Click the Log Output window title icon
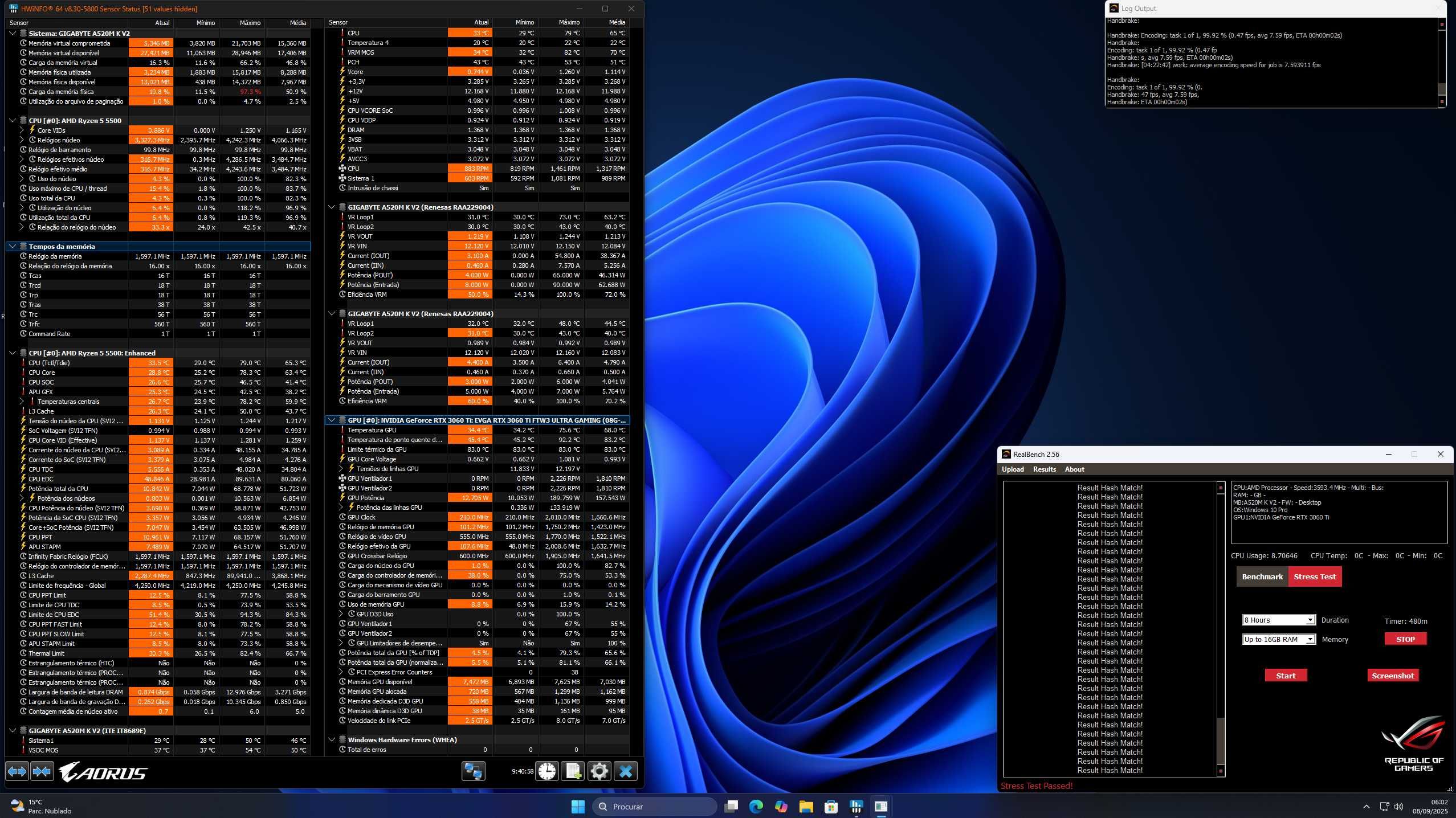 coord(1114,8)
